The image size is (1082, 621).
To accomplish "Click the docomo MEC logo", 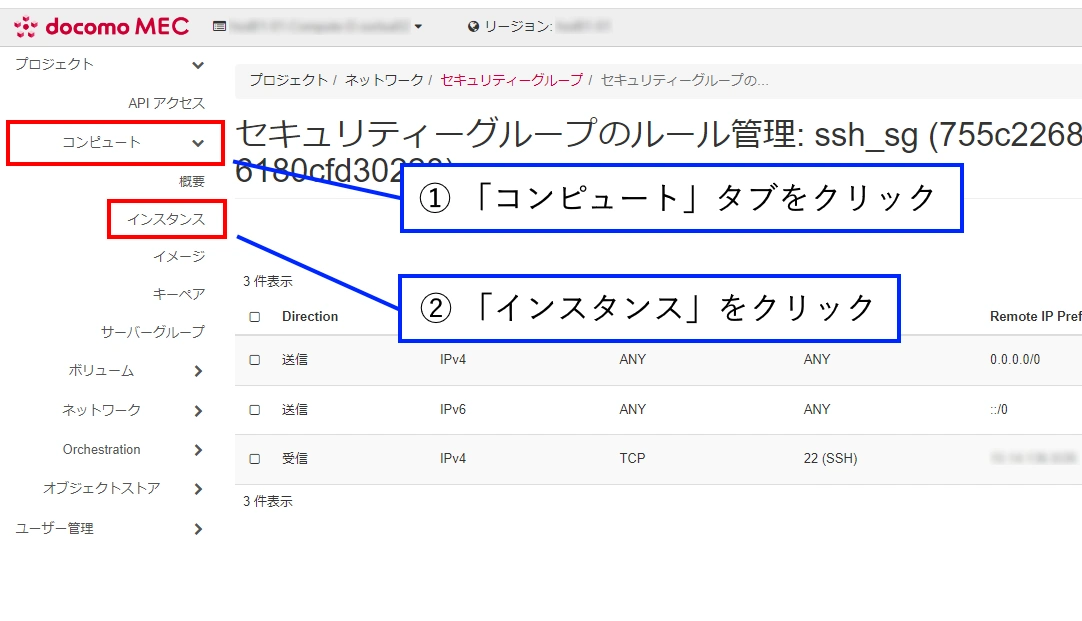I will point(101,26).
